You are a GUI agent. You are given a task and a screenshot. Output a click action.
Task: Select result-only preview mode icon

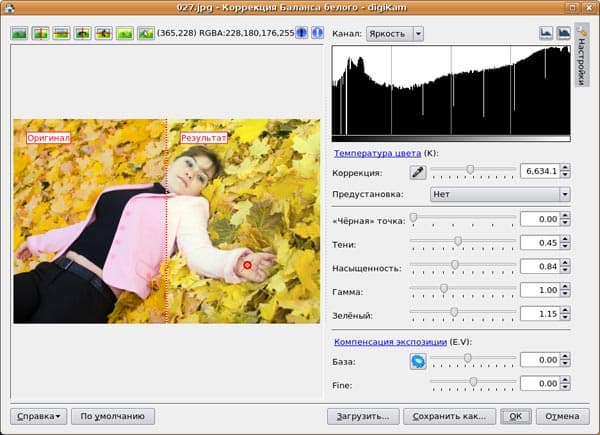tap(125, 33)
